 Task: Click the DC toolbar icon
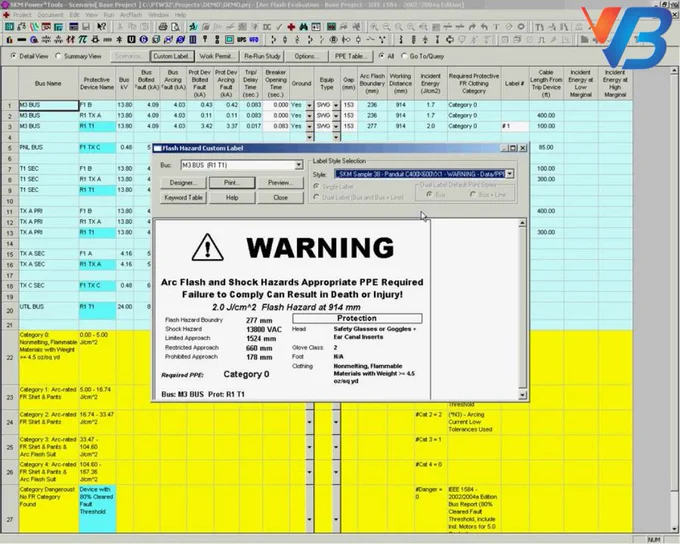267,27
